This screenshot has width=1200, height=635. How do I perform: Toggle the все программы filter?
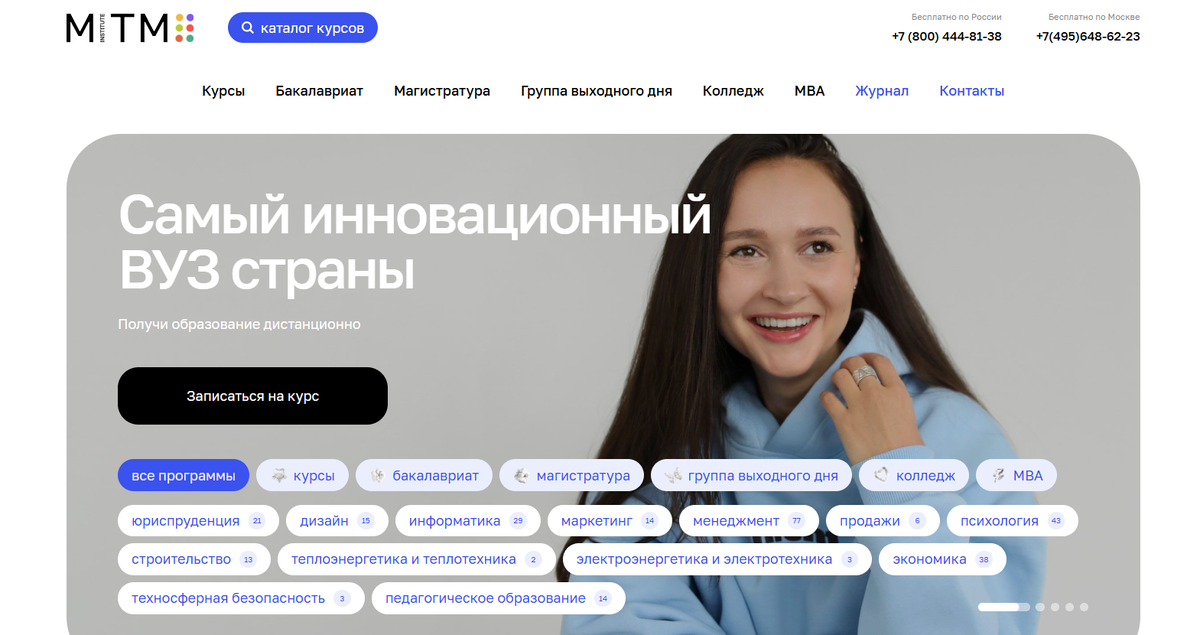point(183,475)
